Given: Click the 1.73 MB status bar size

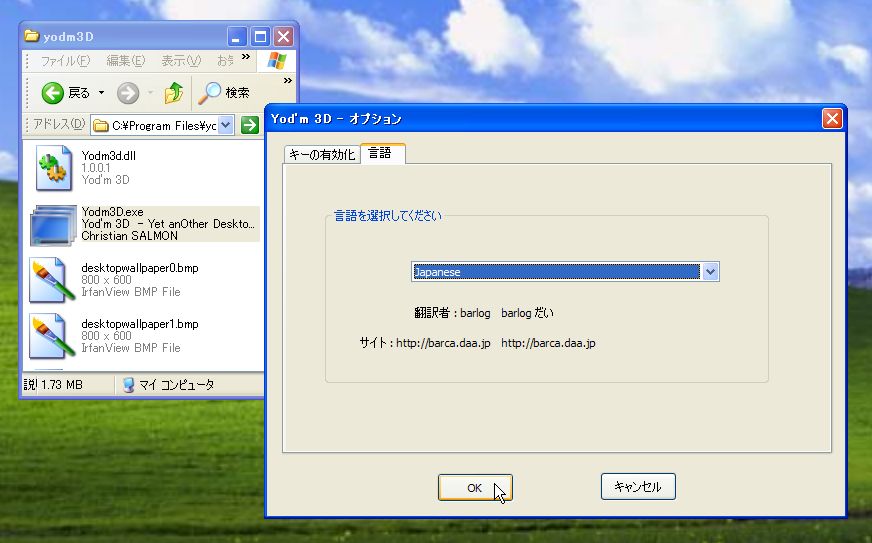Looking at the screenshot, I should pyautogui.click(x=62, y=384).
